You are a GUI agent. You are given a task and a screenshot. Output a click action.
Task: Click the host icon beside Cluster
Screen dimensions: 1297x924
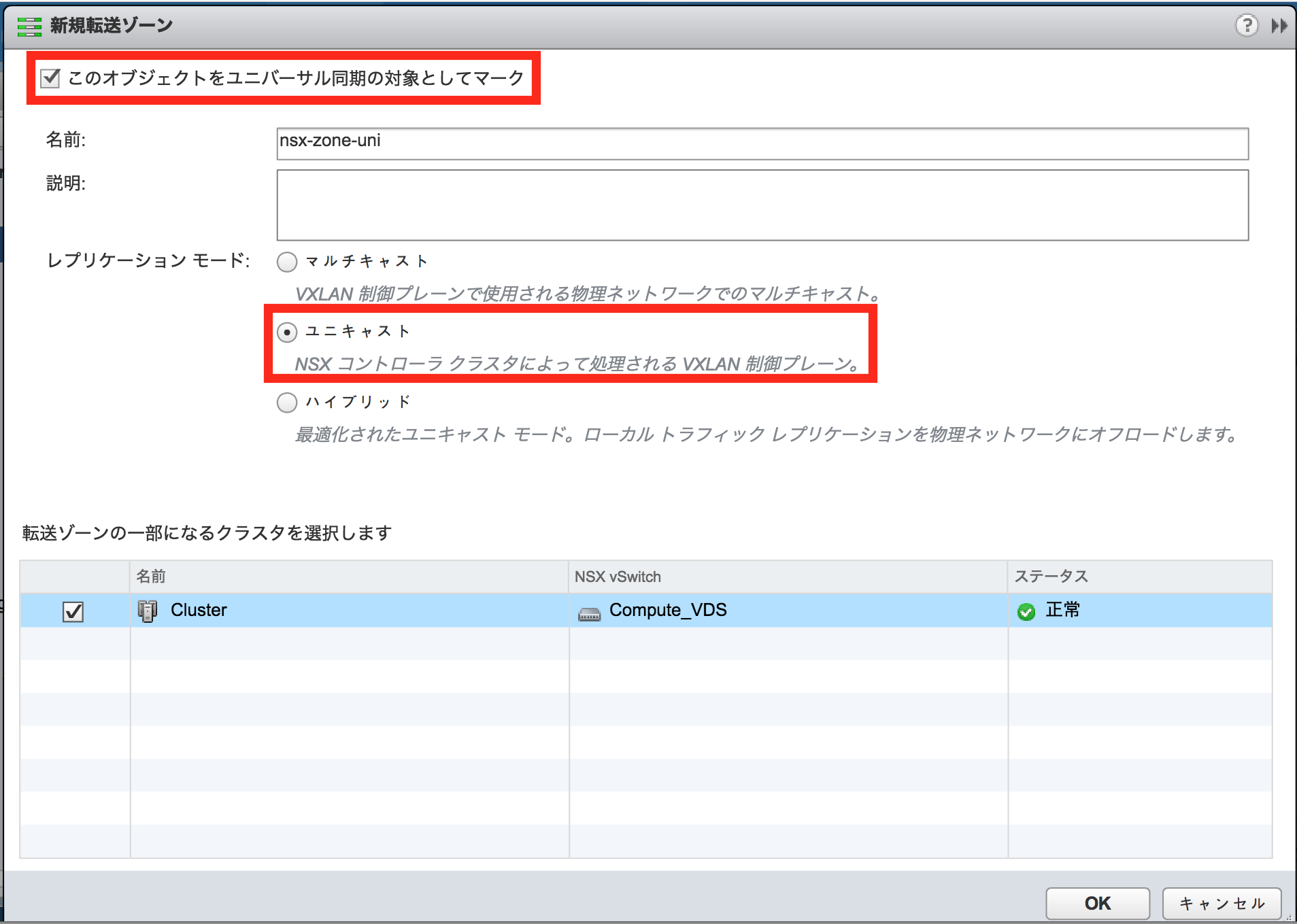click(x=147, y=610)
